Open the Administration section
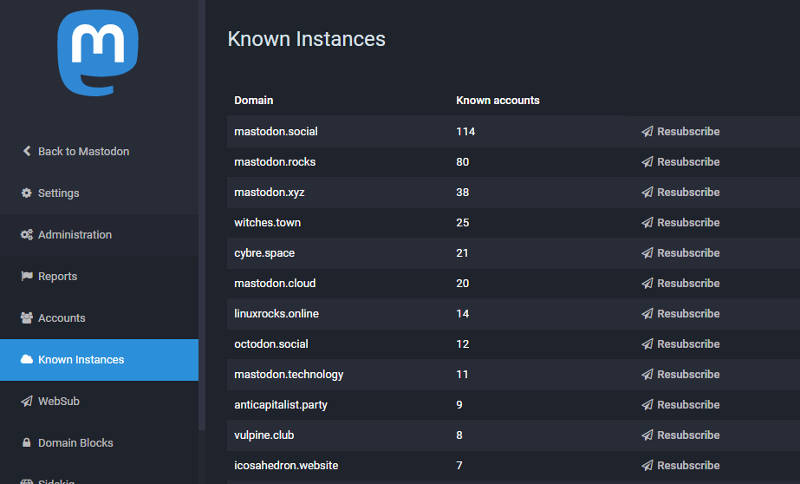This screenshot has height=484, width=800. (x=99, y=235)
